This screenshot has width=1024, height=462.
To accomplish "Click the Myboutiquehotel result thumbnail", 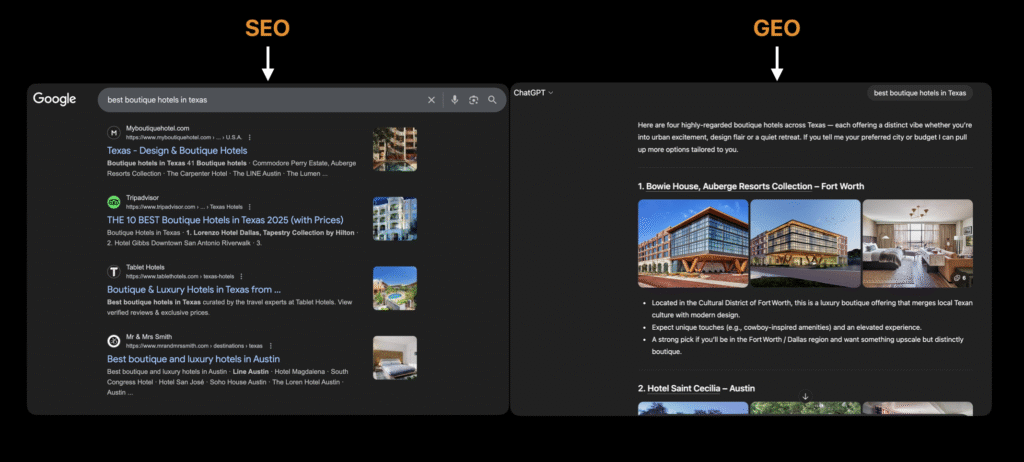I will coord(395,149).
